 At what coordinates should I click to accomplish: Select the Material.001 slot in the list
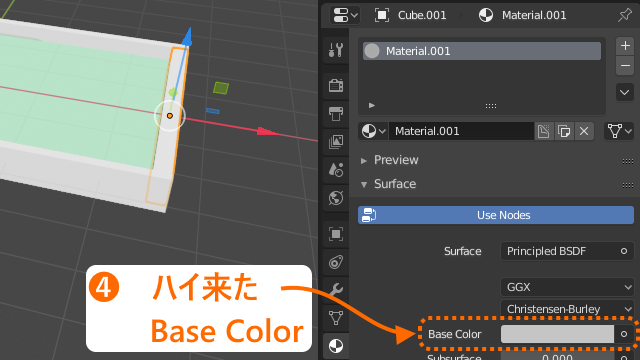(482, 51)
